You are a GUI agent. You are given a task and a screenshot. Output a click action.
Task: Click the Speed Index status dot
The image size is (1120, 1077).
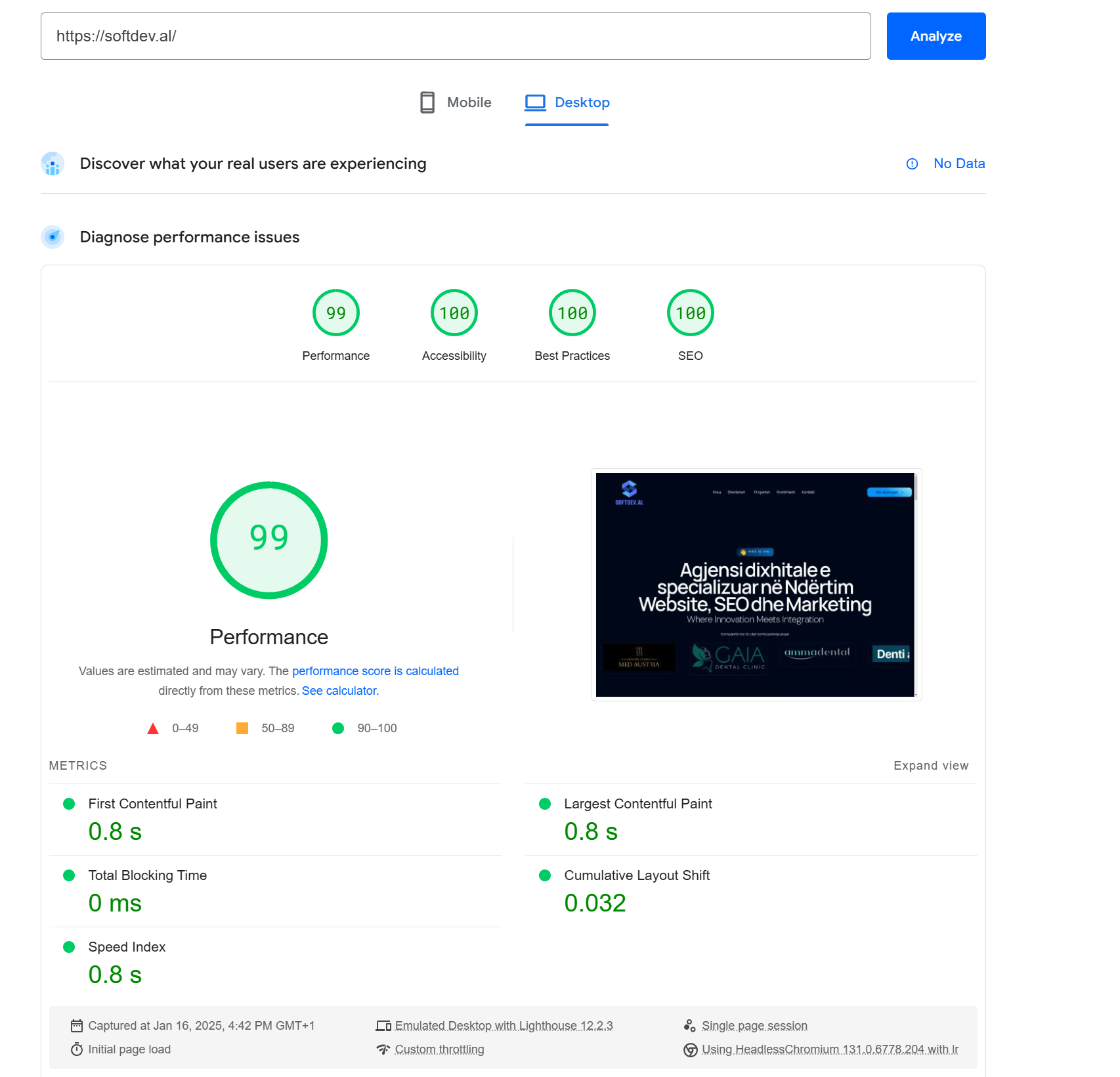tap(69, 947)
